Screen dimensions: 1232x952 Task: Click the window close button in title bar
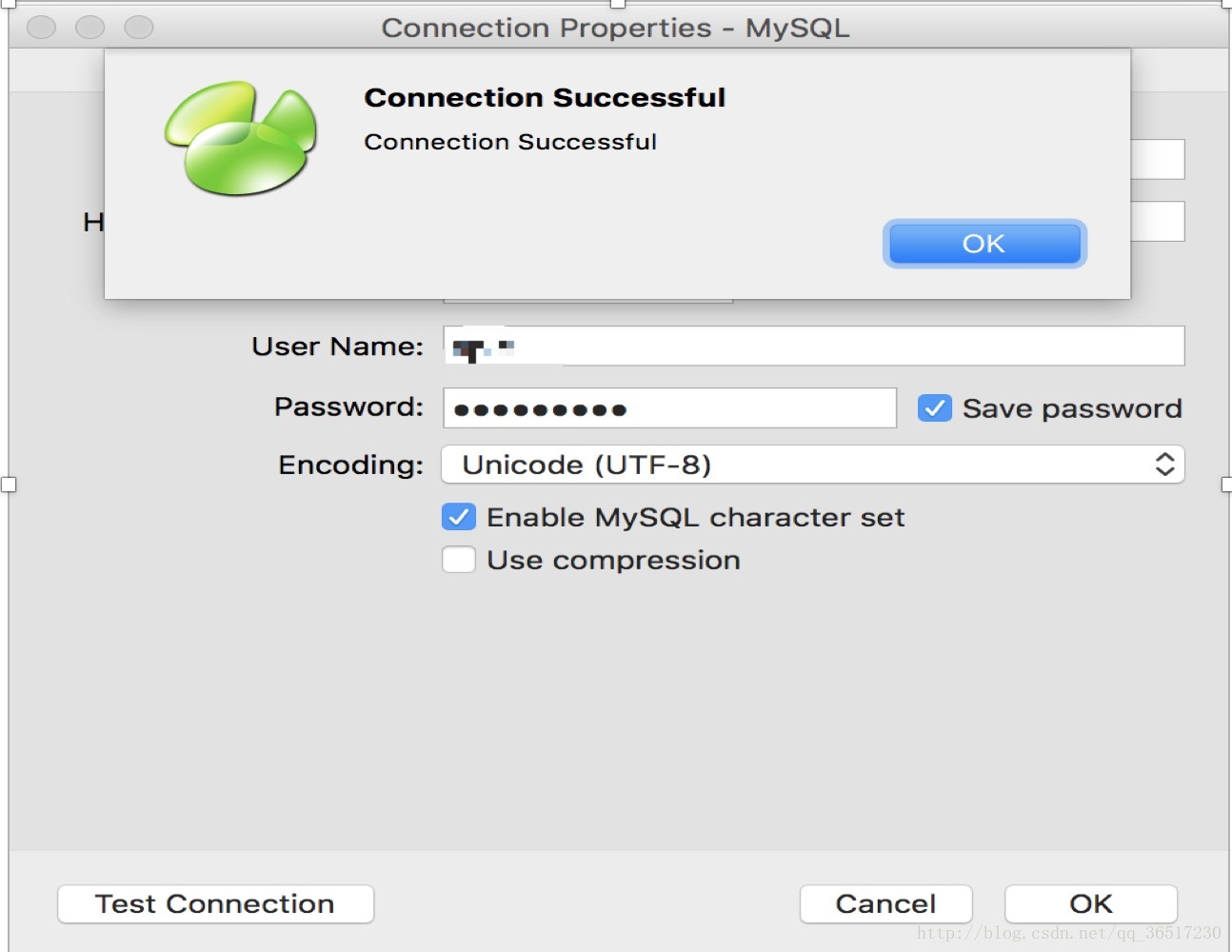(41, 28)
